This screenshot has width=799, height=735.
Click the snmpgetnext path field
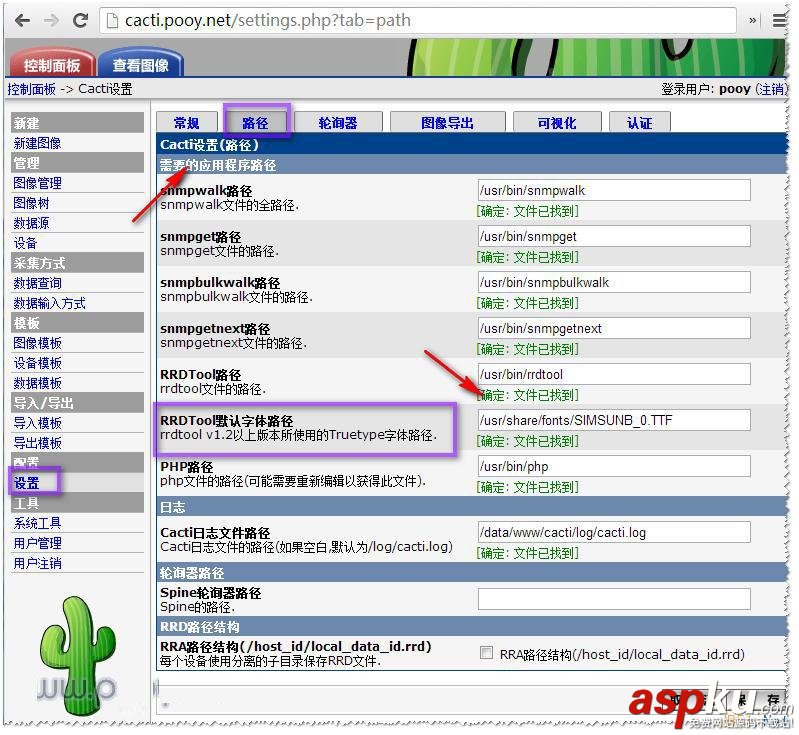pos(614,328)
